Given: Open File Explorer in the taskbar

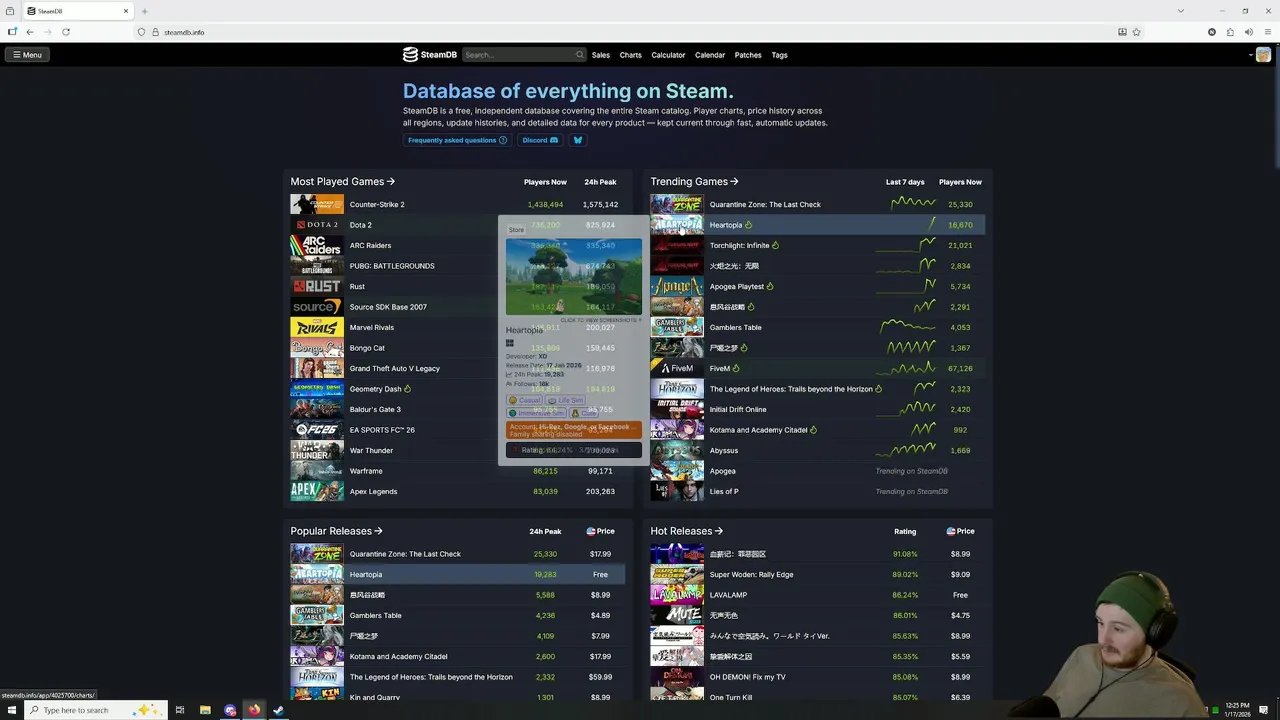Looking at the screenshot, I should [x=205, y=710].
